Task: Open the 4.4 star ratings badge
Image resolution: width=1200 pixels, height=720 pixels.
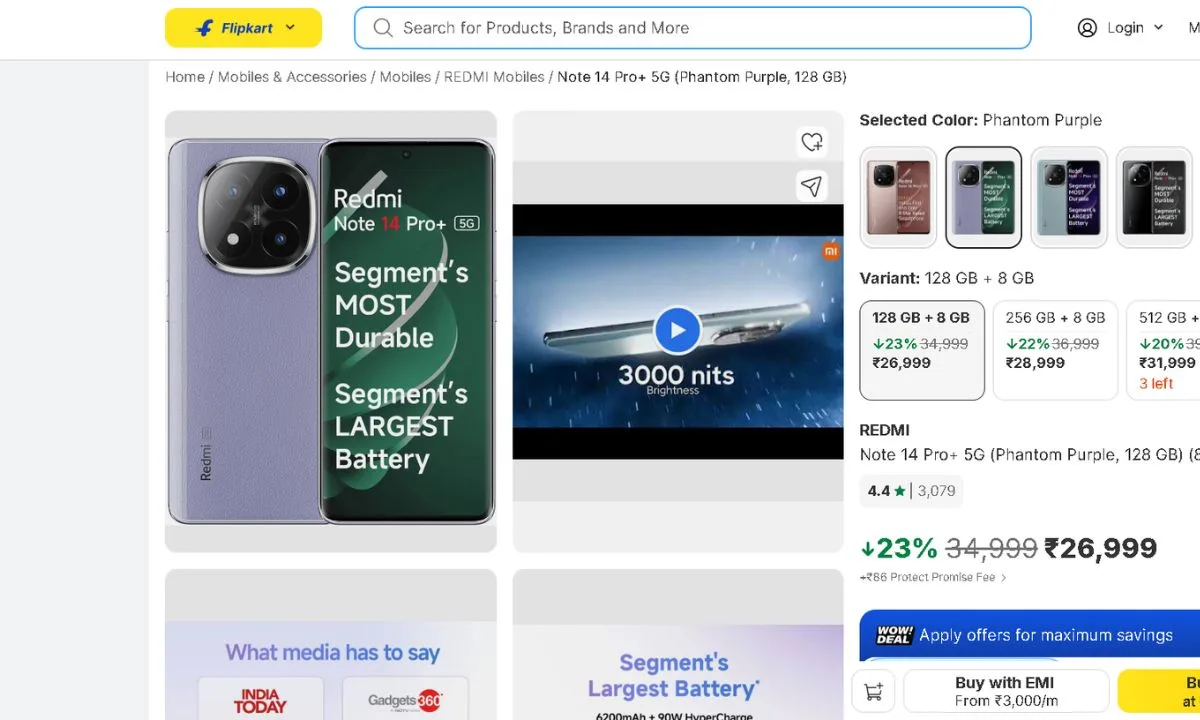Action: pyautogui.click(x=911, y=491)
